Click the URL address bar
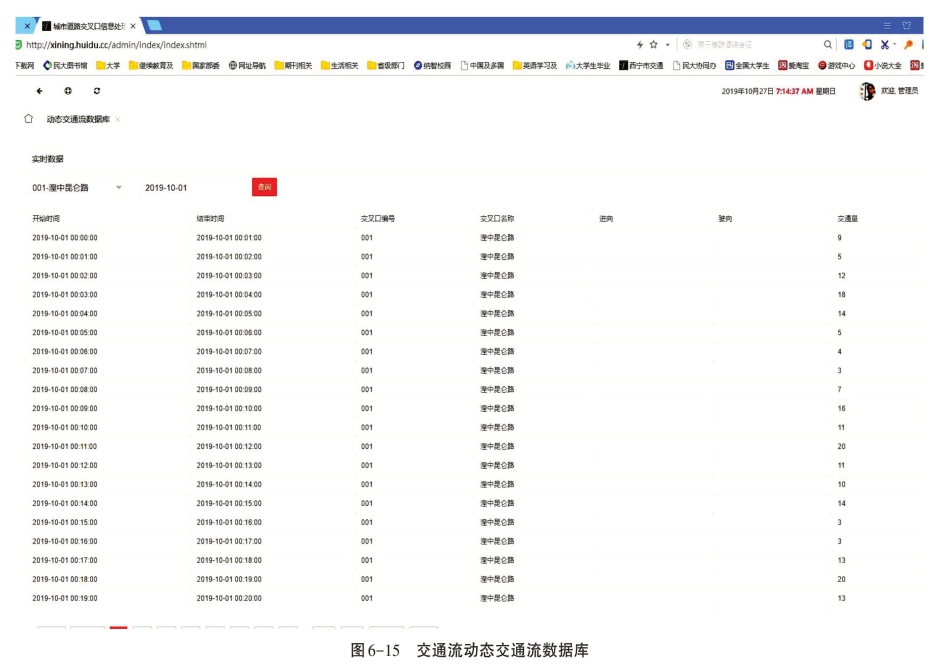The image size is (934, 670). [116, 45]
